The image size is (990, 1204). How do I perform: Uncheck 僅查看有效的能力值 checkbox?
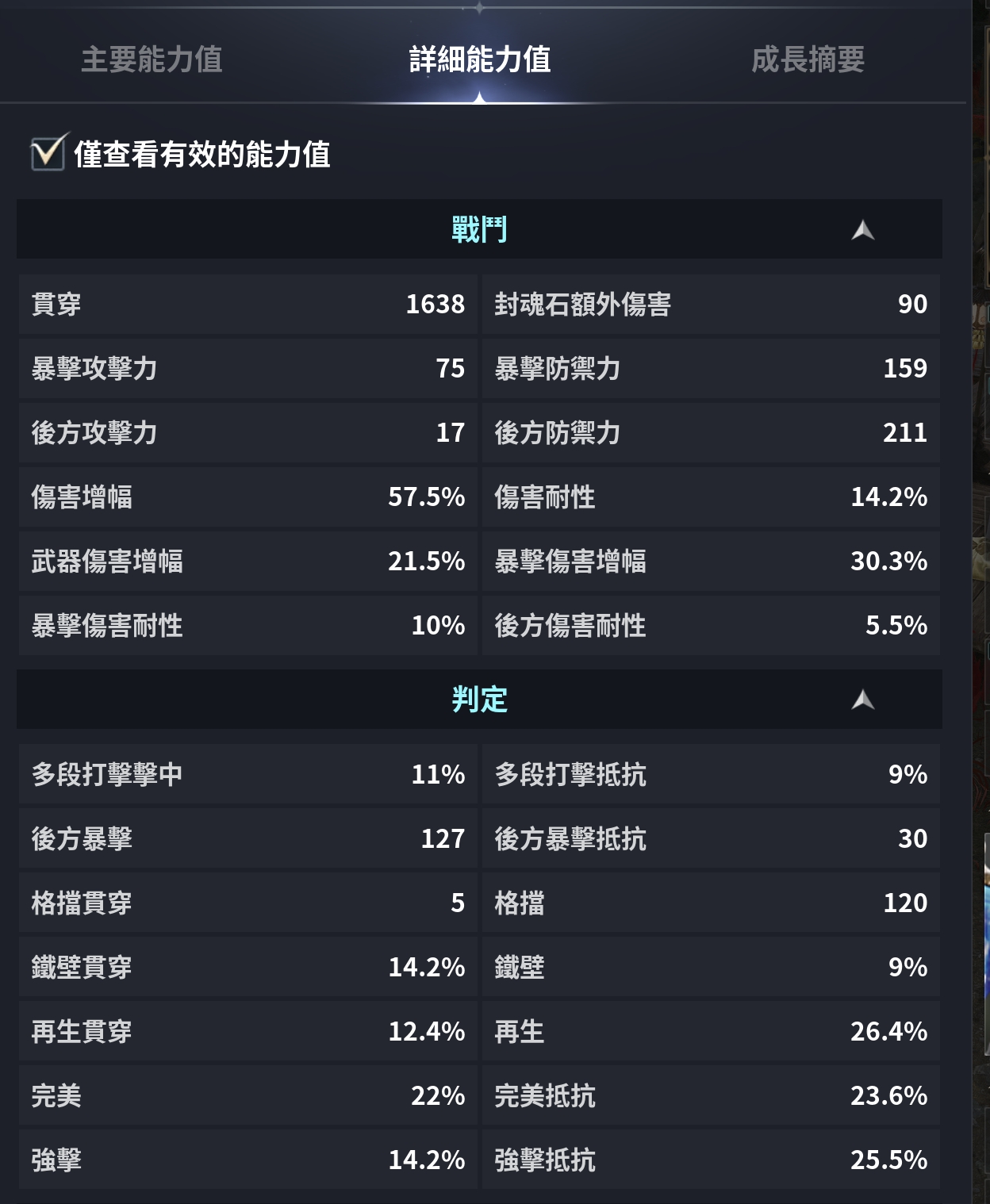tap(48, 152)
